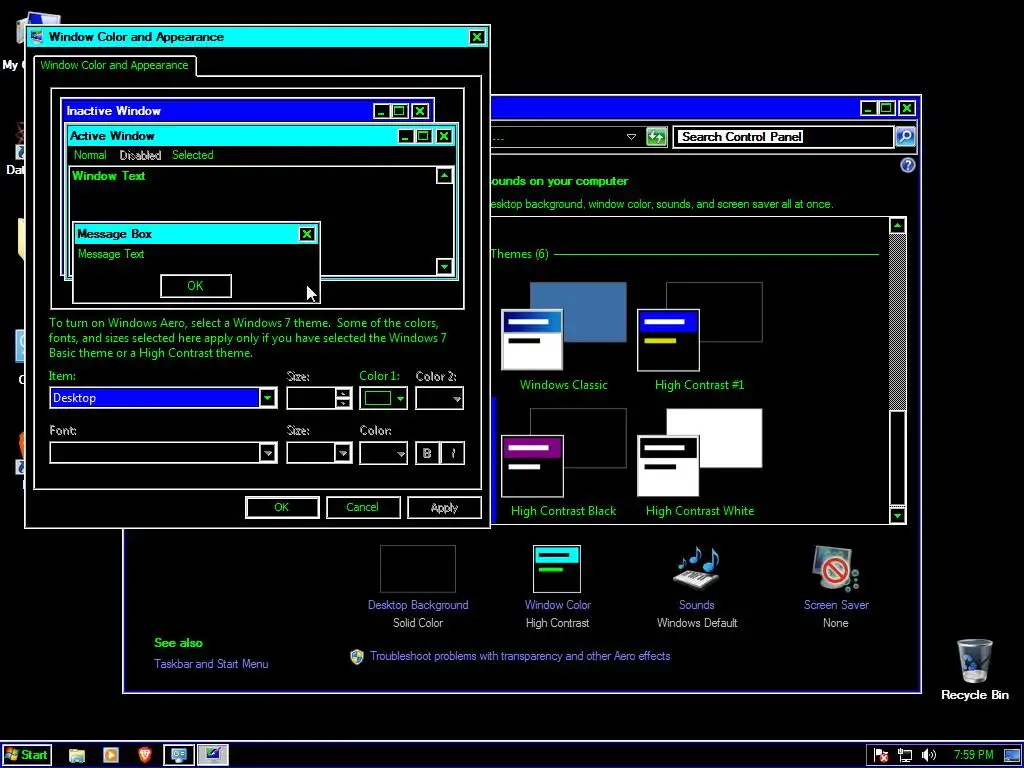Click the tray icon right of the clock
The height and width of the screenshot is (768, 1024).
click(x=1012, y=756)
